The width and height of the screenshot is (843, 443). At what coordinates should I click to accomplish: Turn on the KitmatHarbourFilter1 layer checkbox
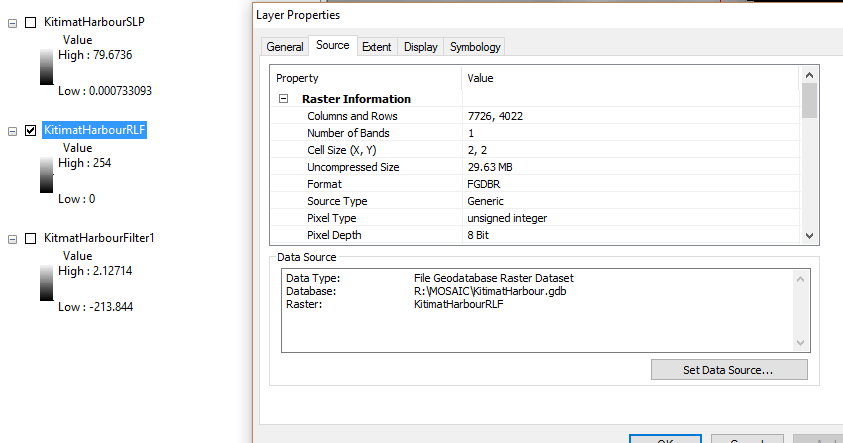(x=31, y=238)
